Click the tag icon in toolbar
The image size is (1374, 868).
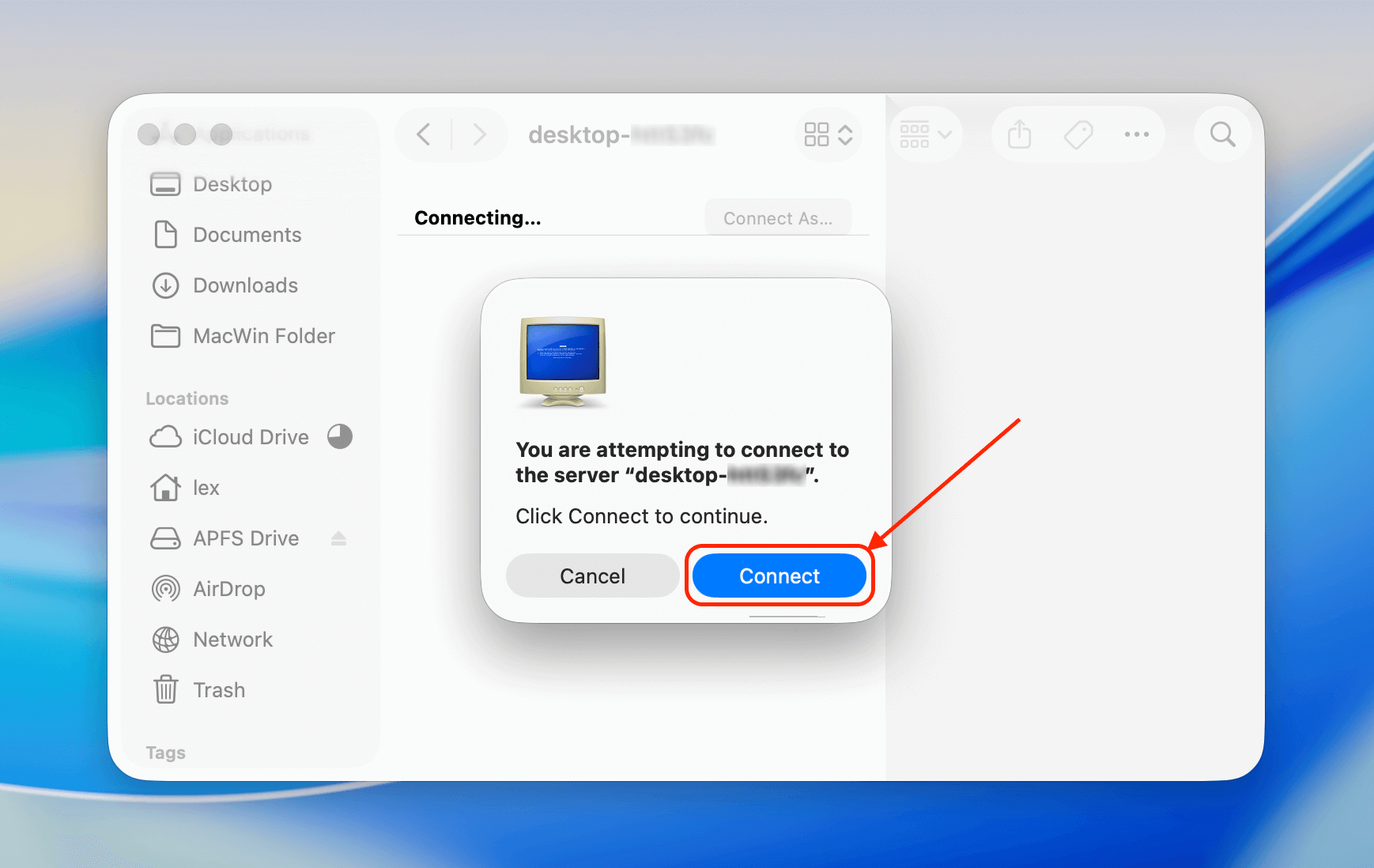[1078, 134]
